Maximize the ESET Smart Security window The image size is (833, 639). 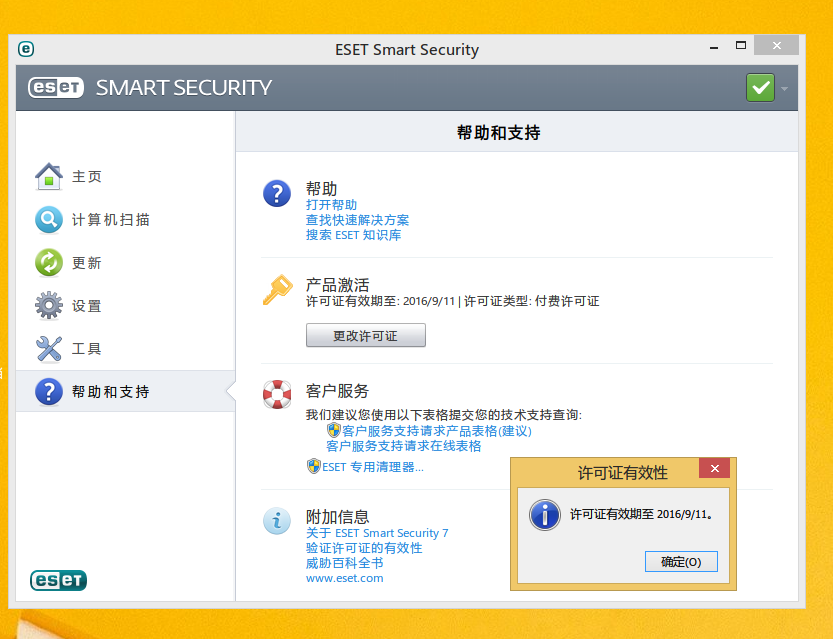click(741, 46)
